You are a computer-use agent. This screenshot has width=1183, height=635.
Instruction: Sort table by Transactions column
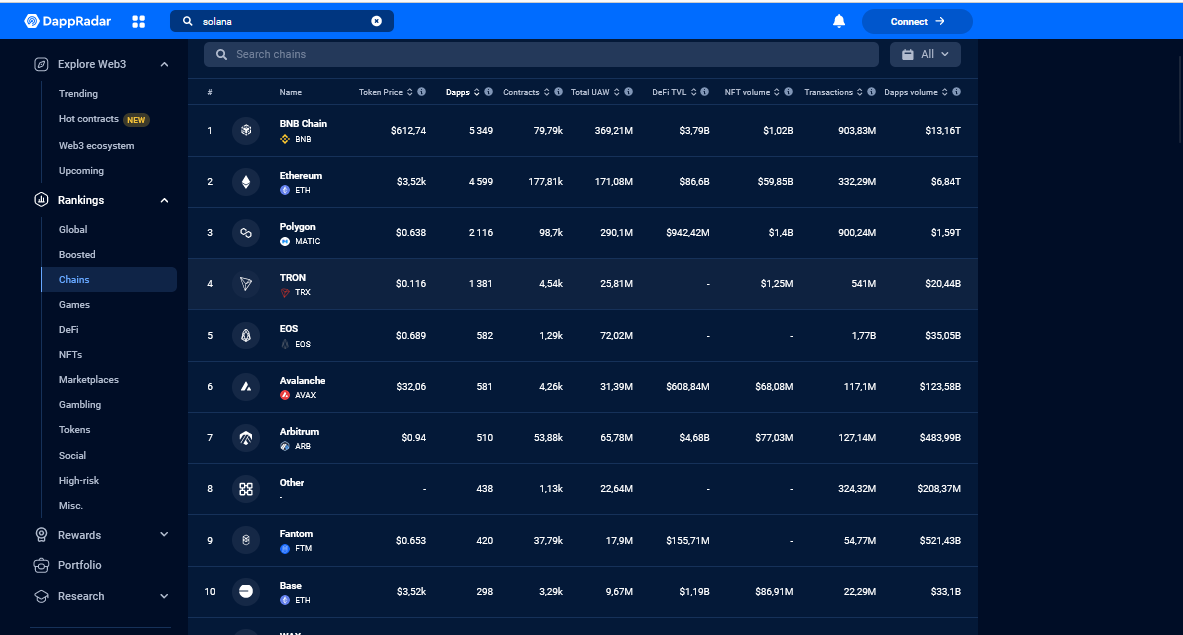[834, 92]
